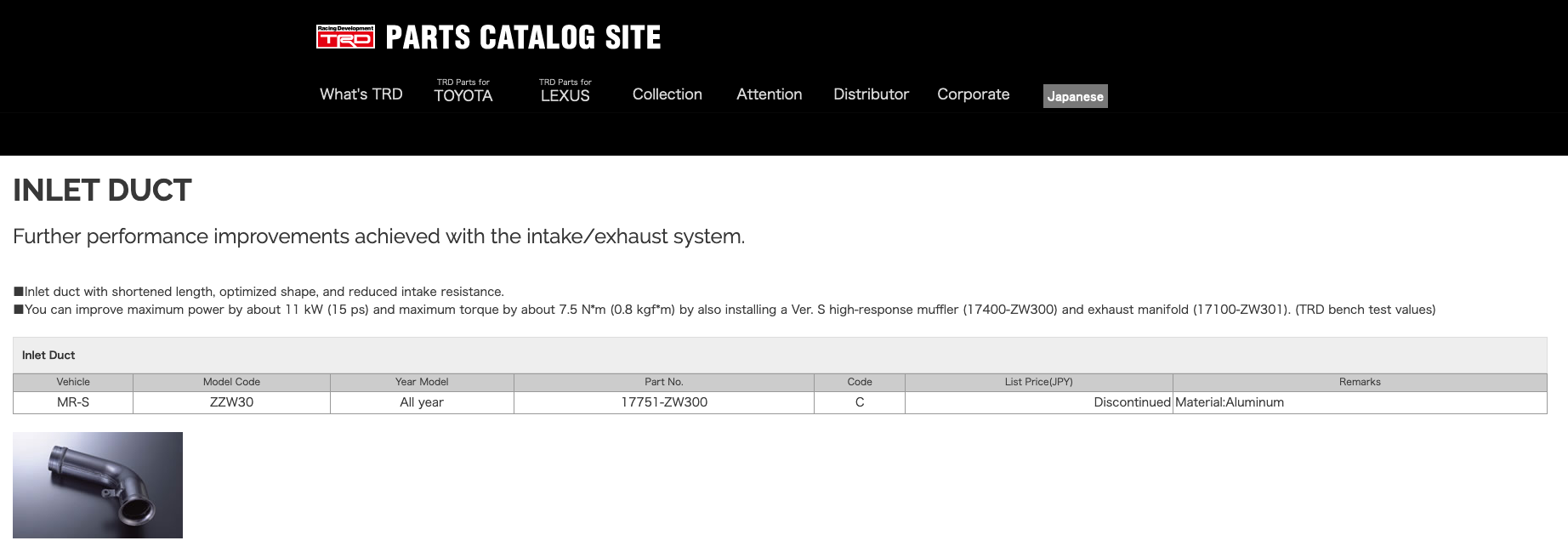Click the maximum power improvement bullet text
This screenshot has height=552, width=1568.
(724, 310)
